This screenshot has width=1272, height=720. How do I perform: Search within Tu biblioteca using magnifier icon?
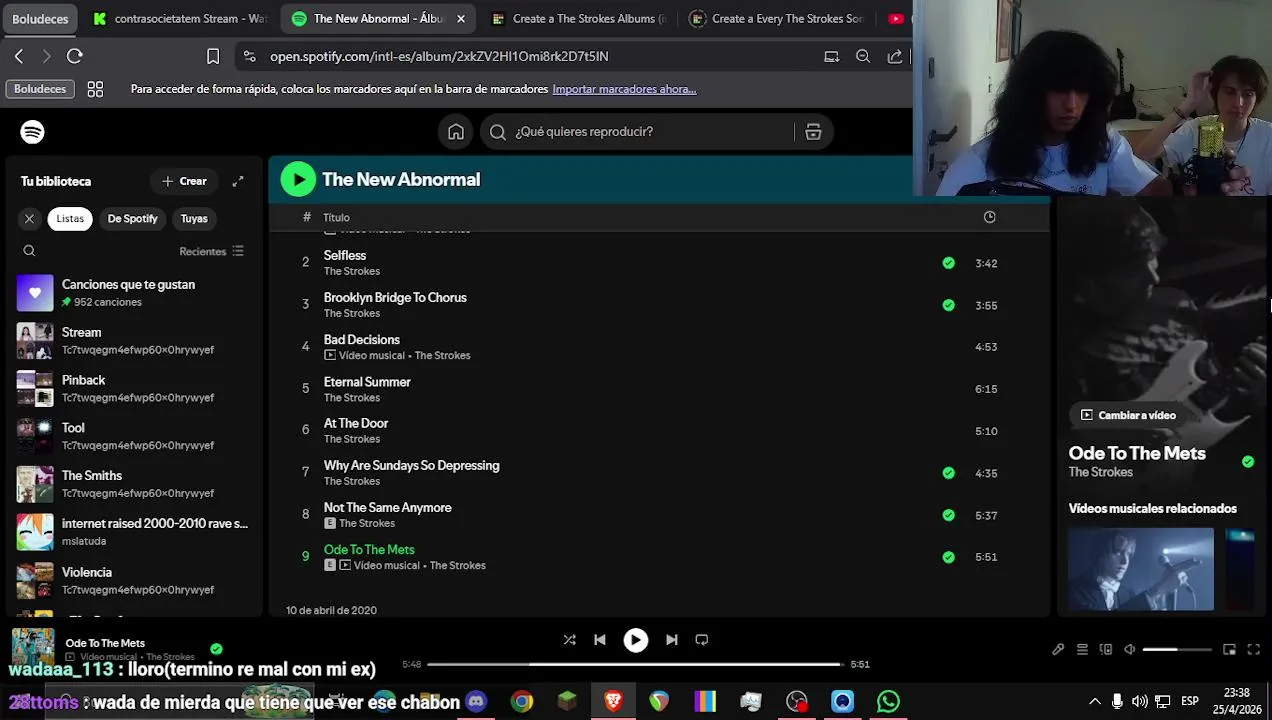(29, 251)
